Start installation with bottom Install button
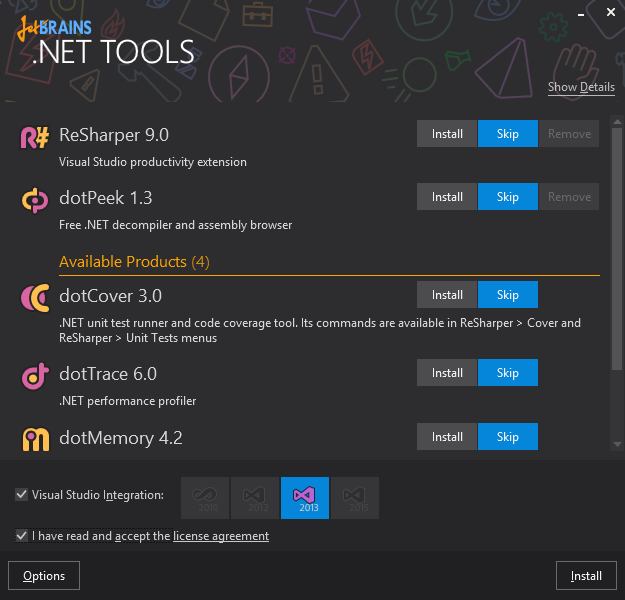Viewport: 625px width, 600px height. [x=586, y=576]
